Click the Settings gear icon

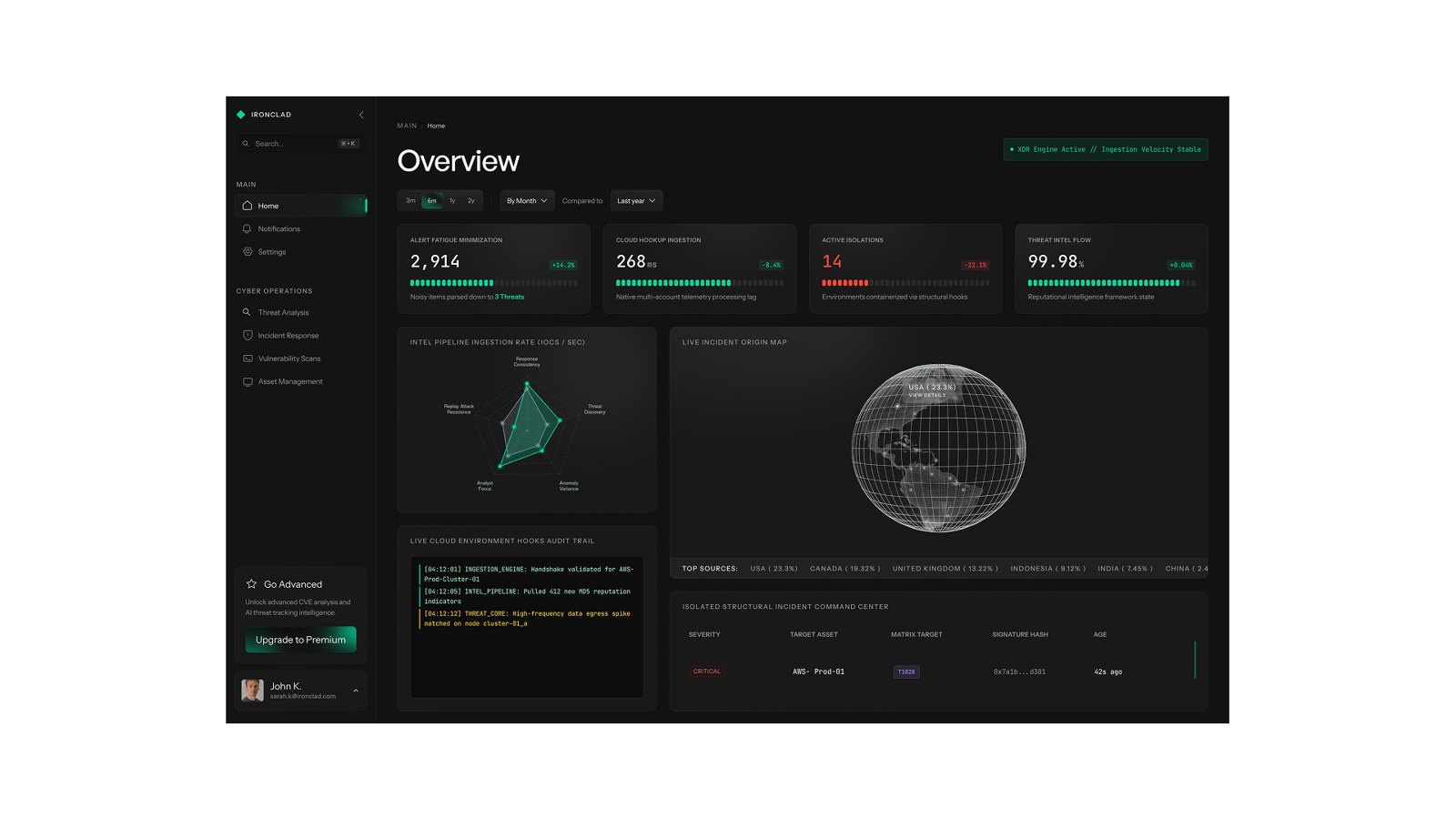(247, 252)
